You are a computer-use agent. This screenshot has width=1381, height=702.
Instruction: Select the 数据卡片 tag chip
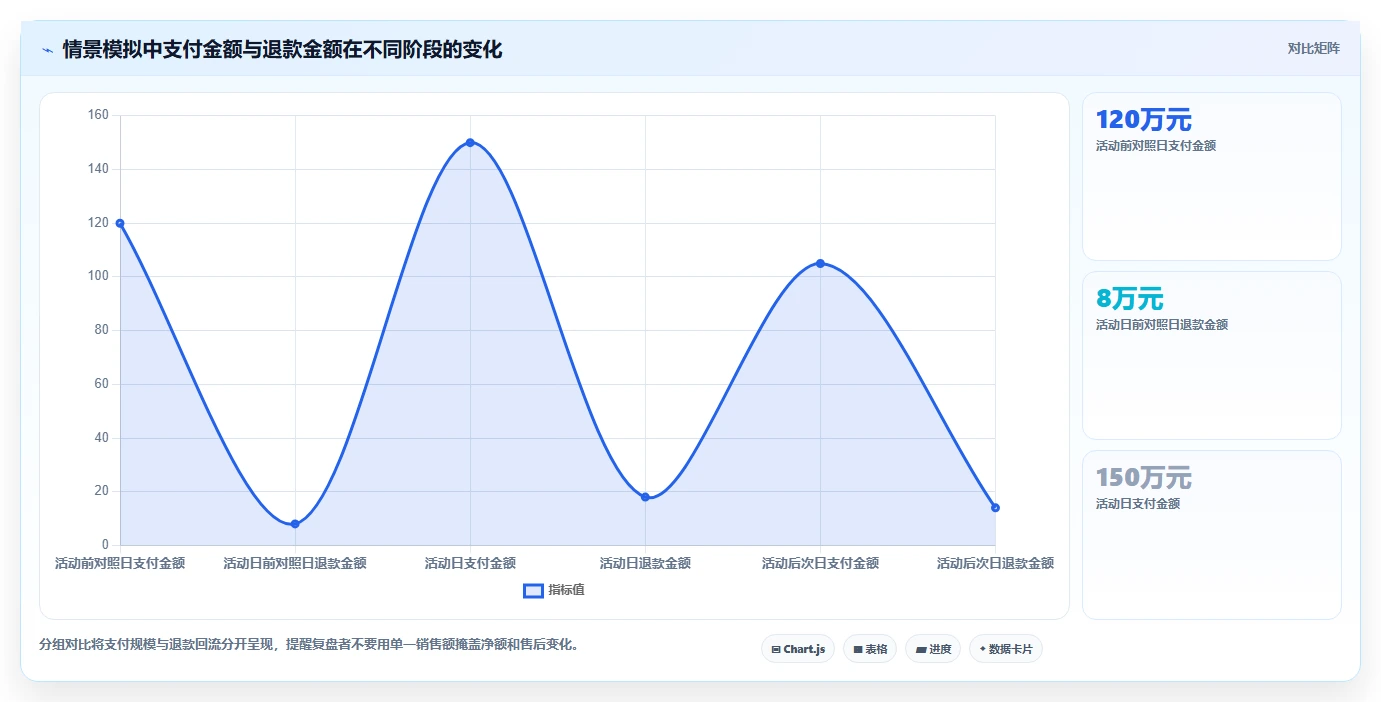click(x=1006, y=649)
